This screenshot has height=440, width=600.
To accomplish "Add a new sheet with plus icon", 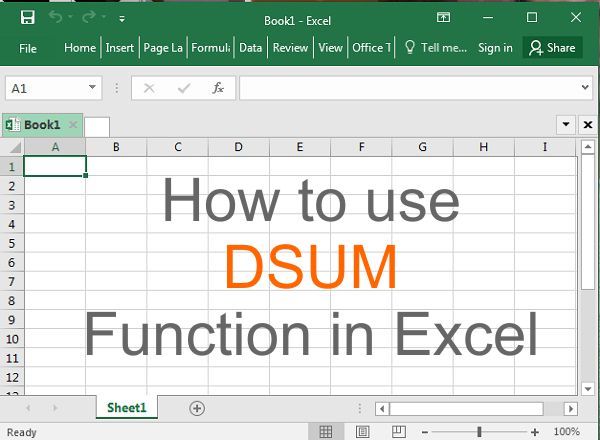I will point(197,408).
